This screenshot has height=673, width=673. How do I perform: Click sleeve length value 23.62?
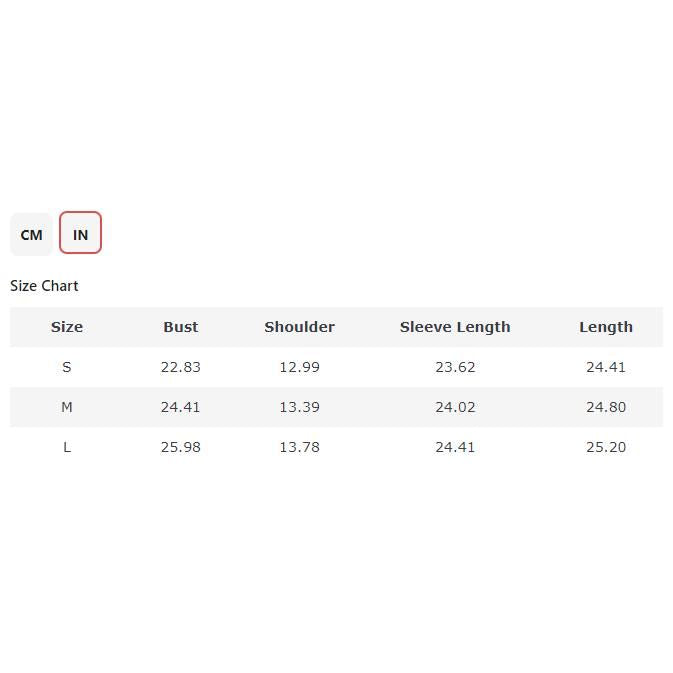(x=455, y=367)
